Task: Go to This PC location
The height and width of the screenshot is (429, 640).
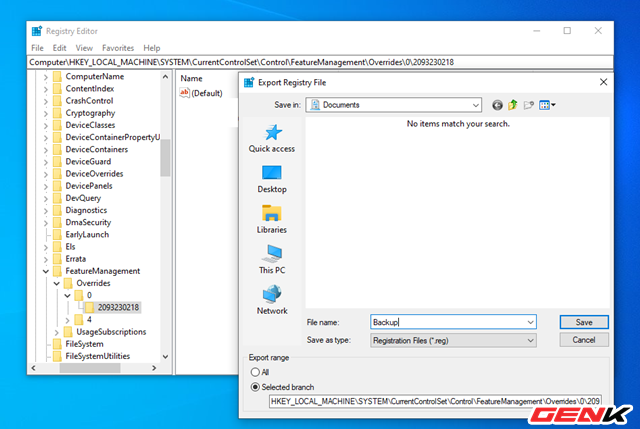Action: pyautogui.click(x=272, y=260)
